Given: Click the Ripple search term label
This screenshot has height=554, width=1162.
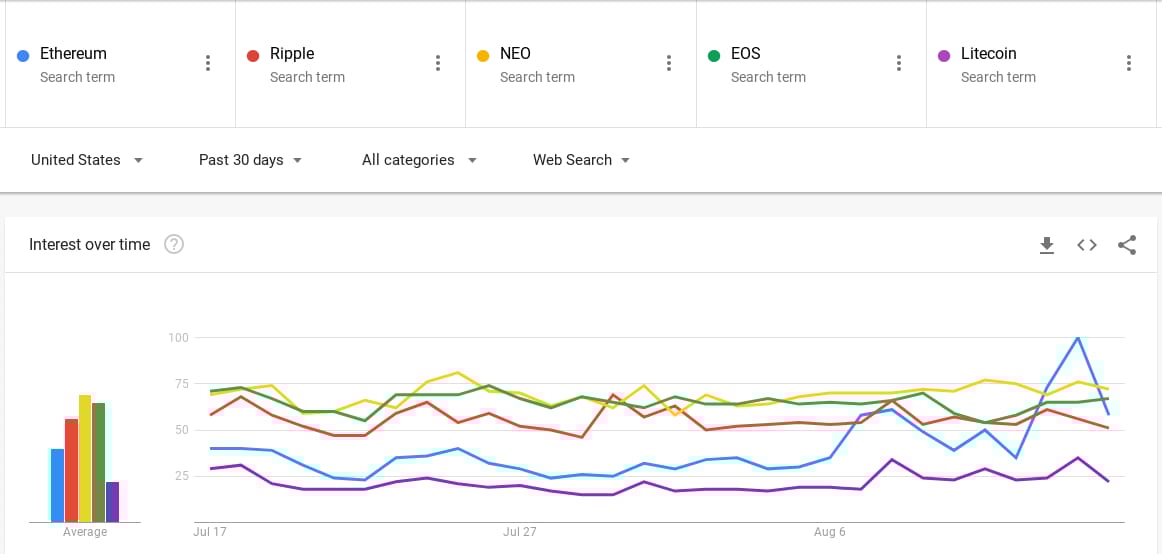Looking at the screenshot, I should click(292, 54).
